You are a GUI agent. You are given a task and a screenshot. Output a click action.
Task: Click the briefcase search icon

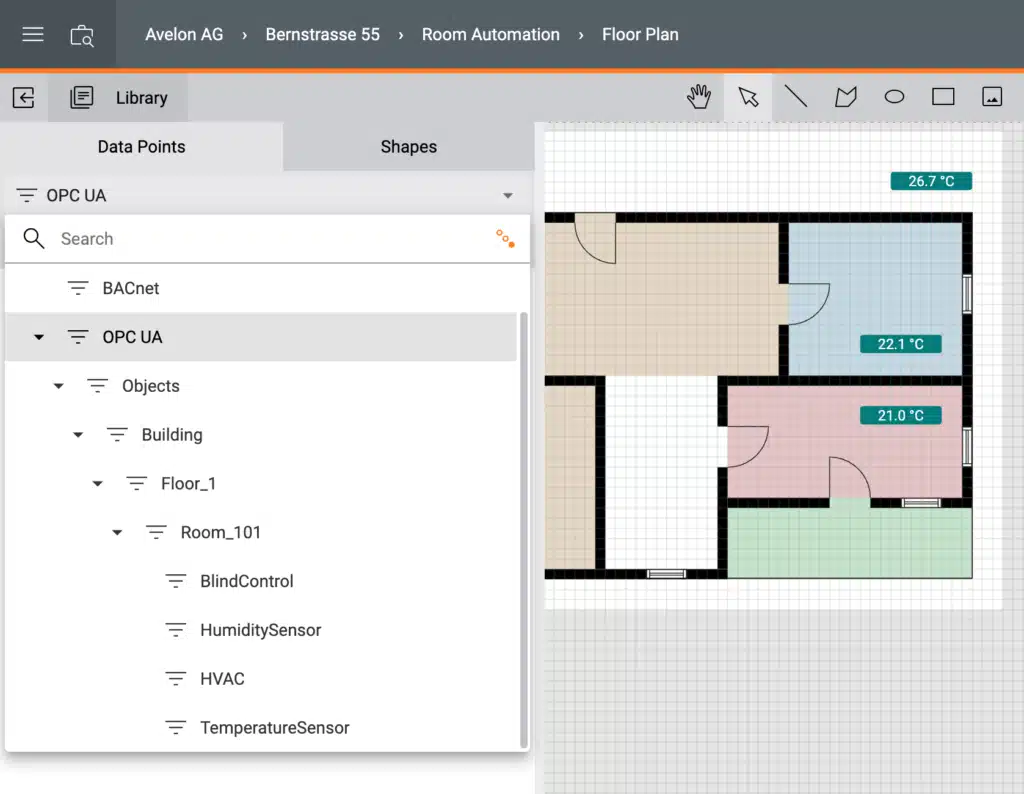point(82,35)
